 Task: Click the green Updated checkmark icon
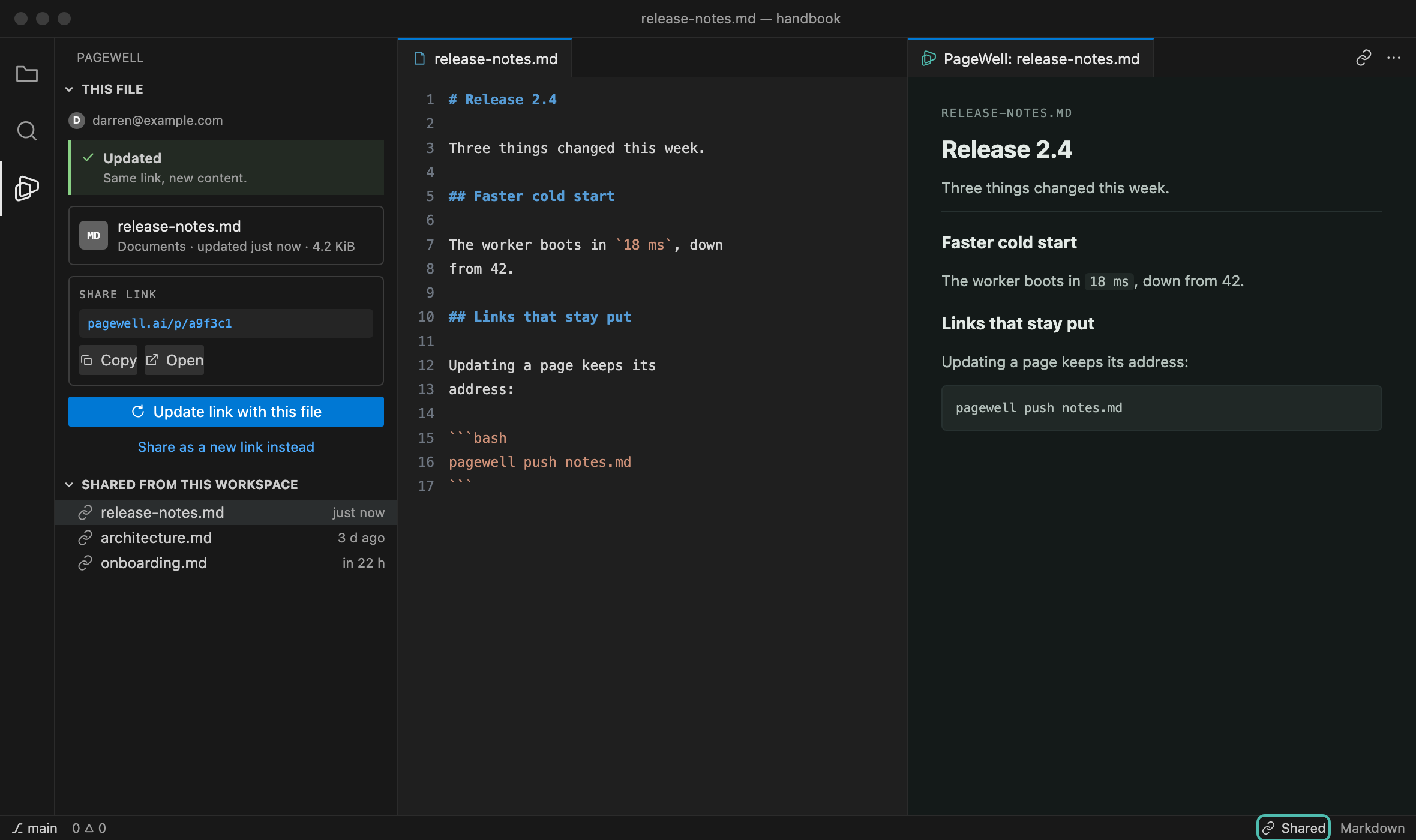click(88, 158)
